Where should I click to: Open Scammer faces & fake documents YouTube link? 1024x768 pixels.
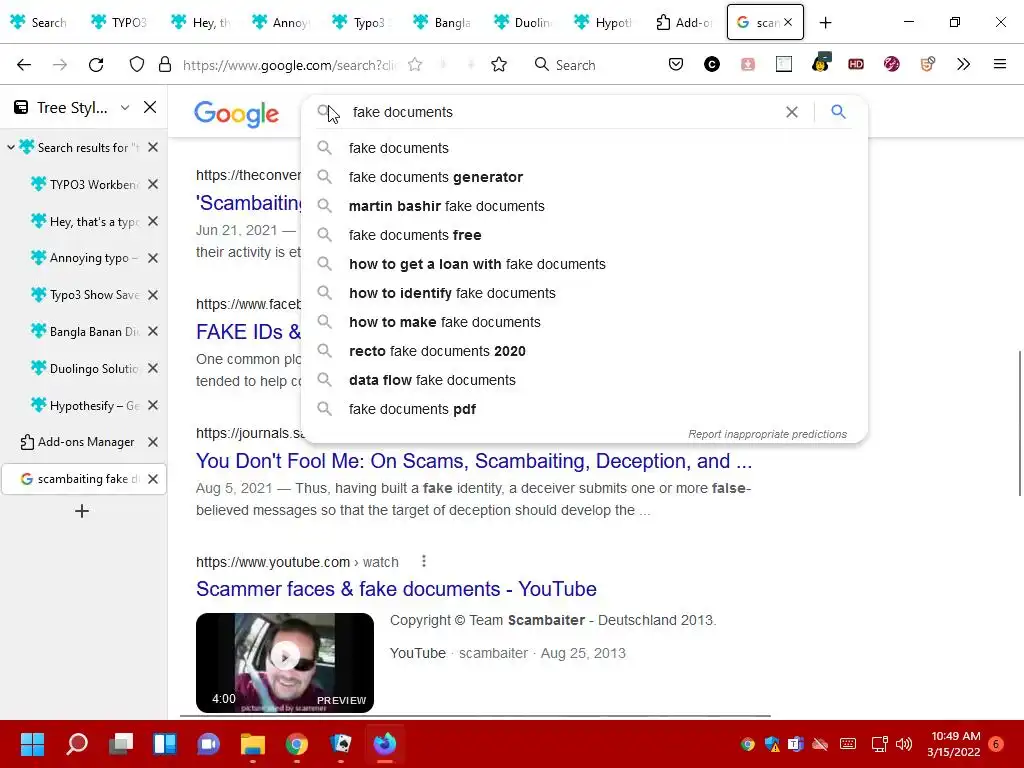click(x=396, y=589)
